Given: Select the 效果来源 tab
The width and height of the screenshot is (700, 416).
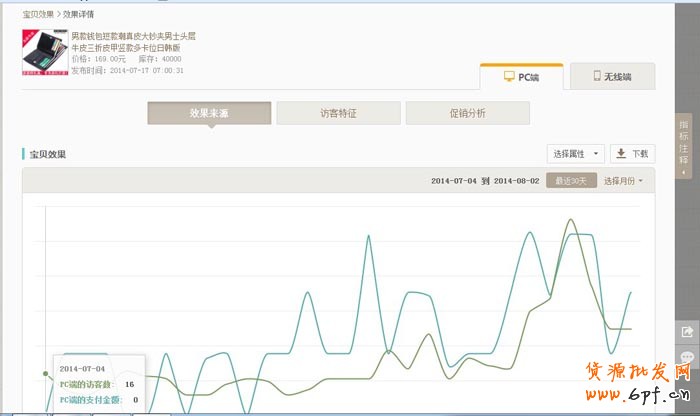Looking at the screenshot, I should pos(209,113).
